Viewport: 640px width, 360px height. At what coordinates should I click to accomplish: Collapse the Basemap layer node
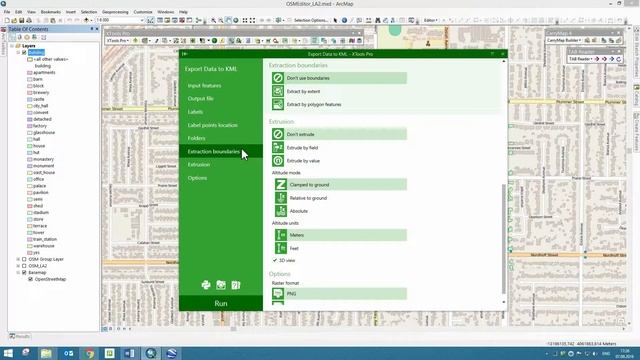pos(18,272)
